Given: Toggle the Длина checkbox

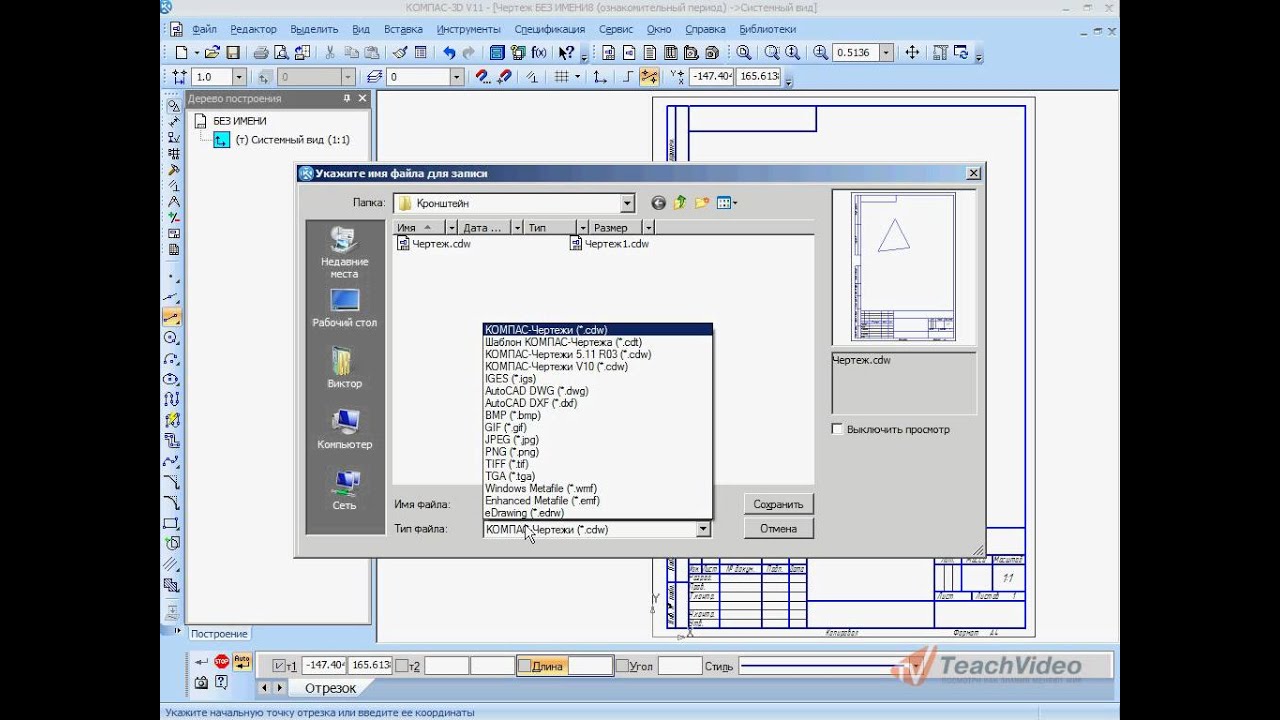Looking at the screenshot, I should (524, 666).
